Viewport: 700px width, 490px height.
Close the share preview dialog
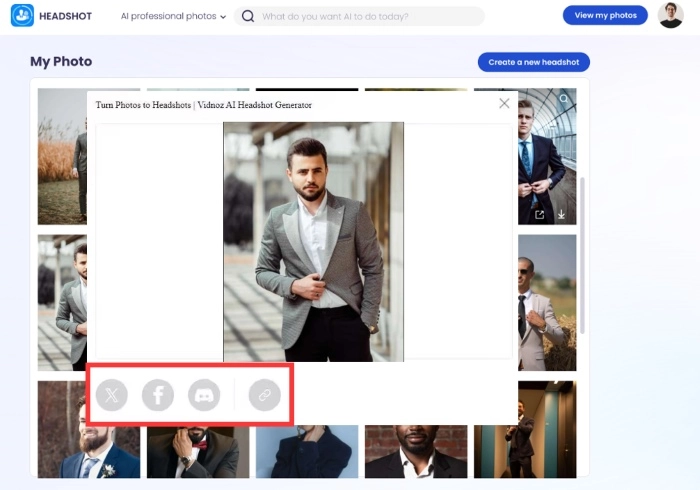[504, 103]
